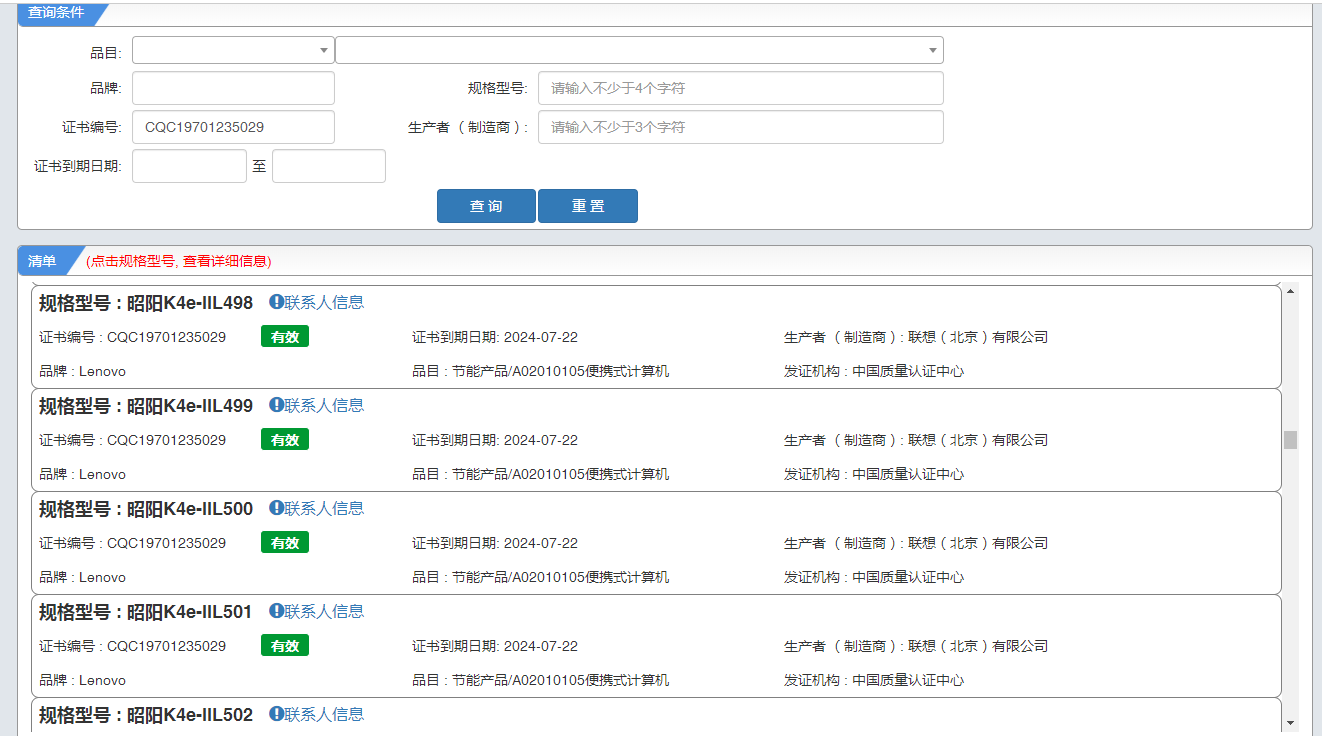Click the list scrollbar down arrow
1322x736 pixels.
pyautogui.click(x=1290, y=723)
